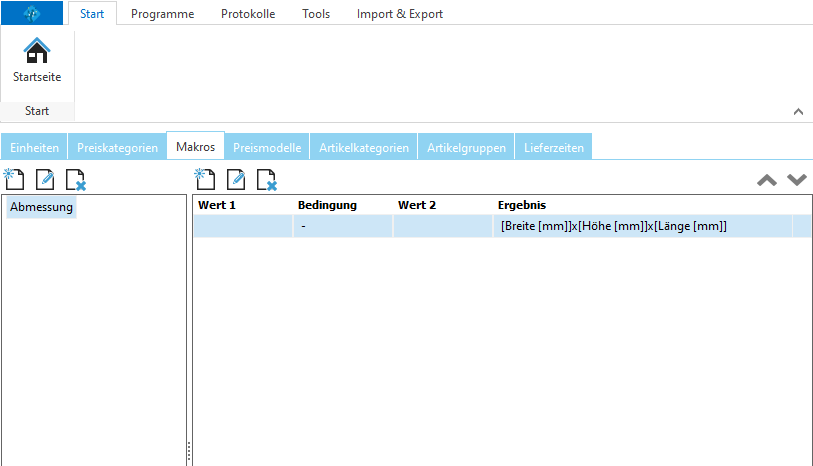Select the Breite x Höhe x Länge result row

tap(612, 227)
